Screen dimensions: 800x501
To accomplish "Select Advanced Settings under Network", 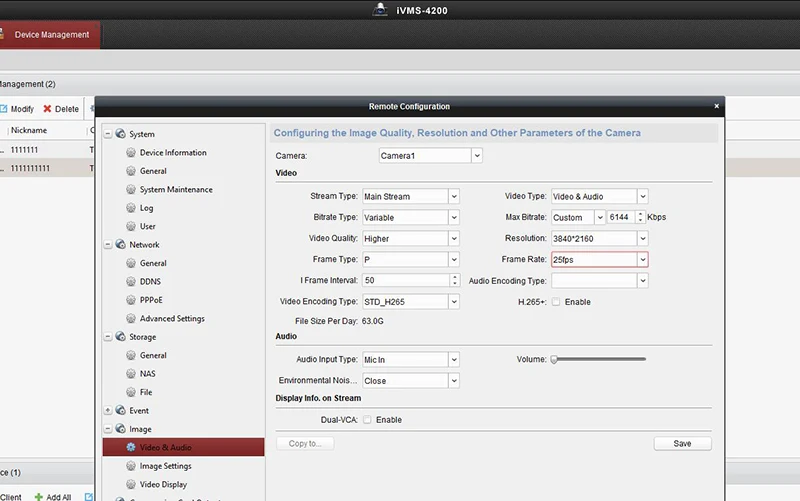I will 172,318.
